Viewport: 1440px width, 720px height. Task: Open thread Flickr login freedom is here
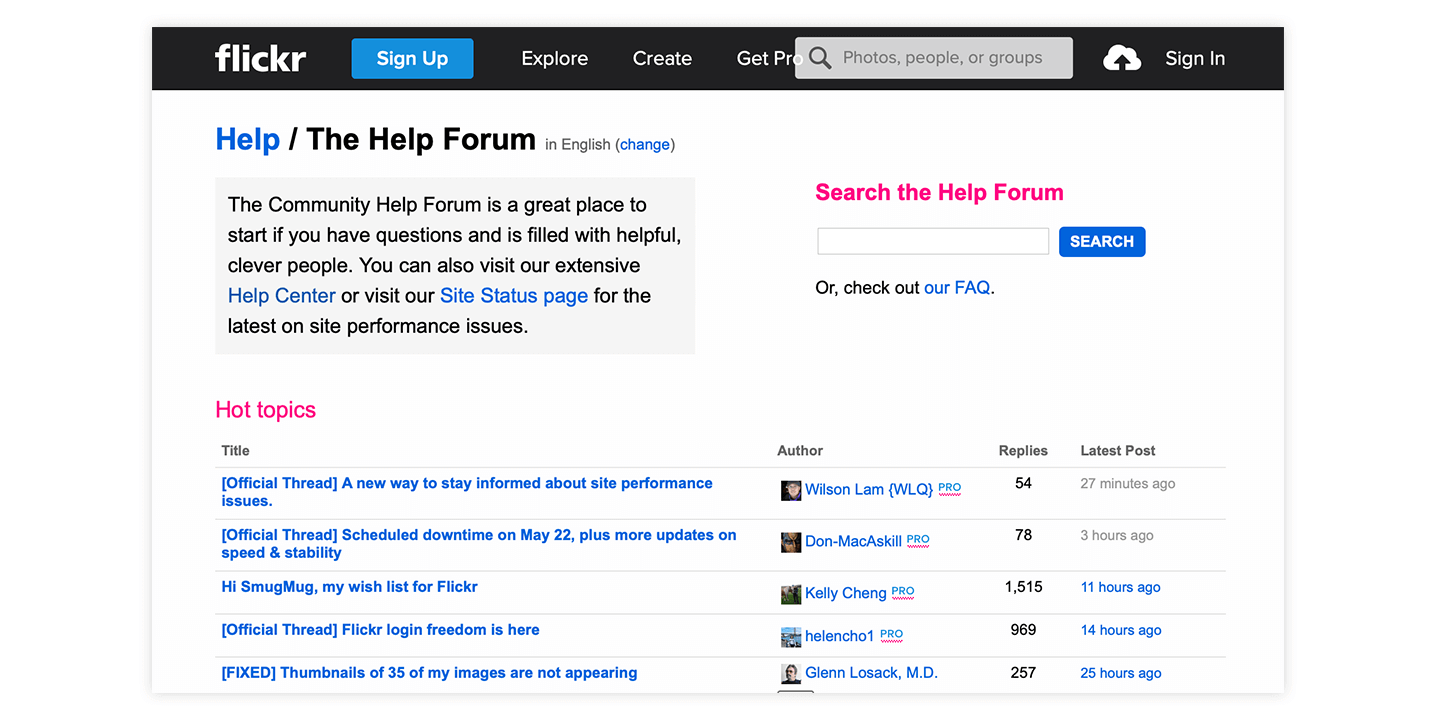(380, 630)
